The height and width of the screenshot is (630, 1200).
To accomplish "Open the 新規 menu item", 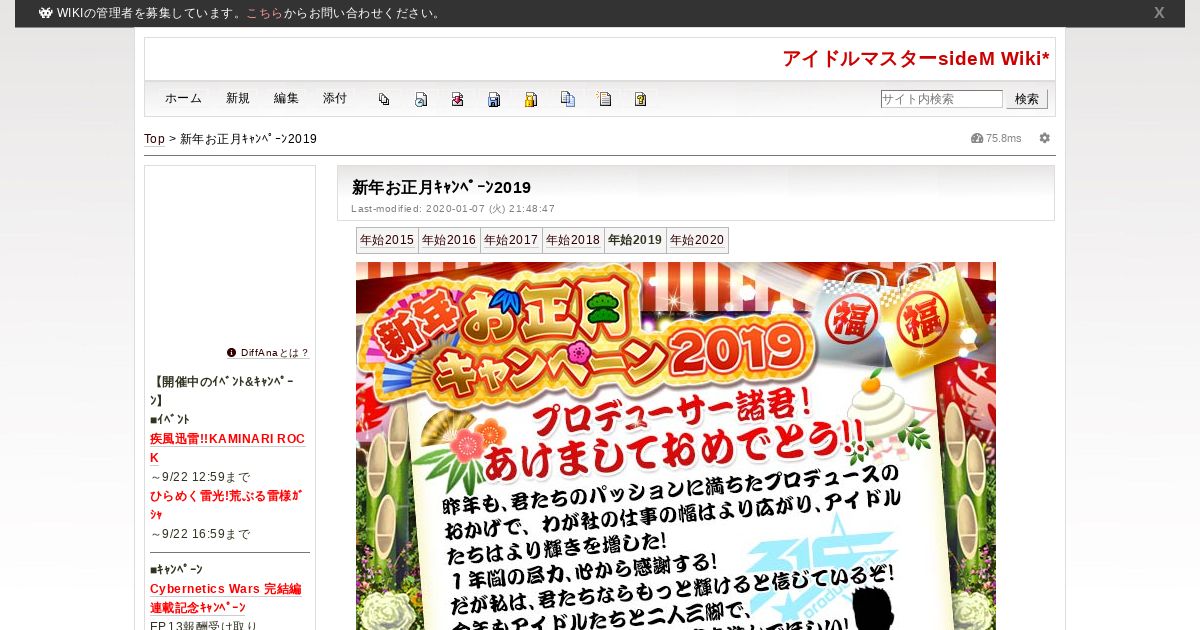I will 238,99.
